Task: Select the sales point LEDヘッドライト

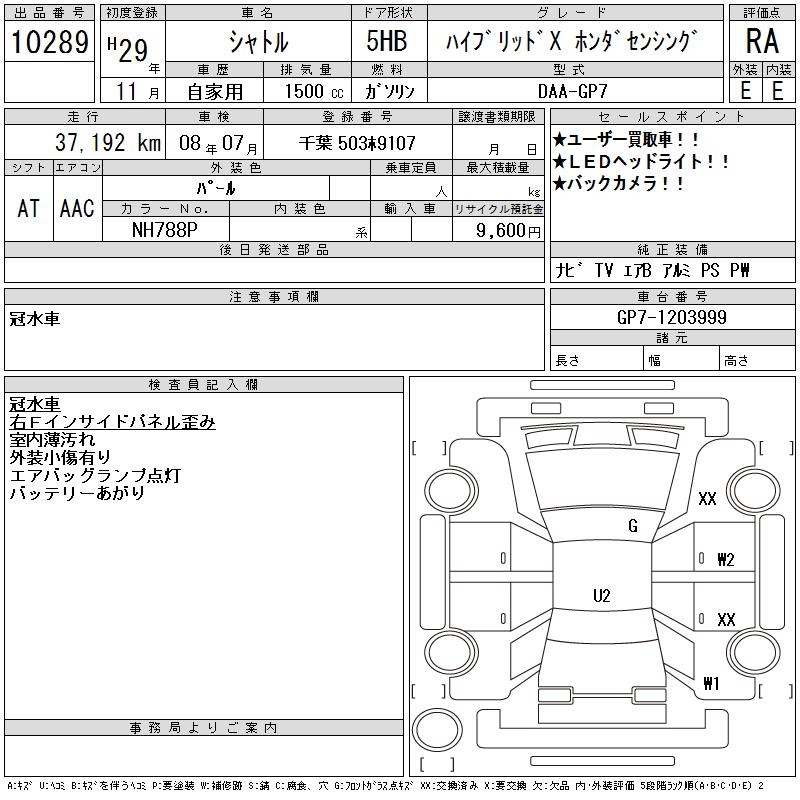Action: tap(641, 162)
